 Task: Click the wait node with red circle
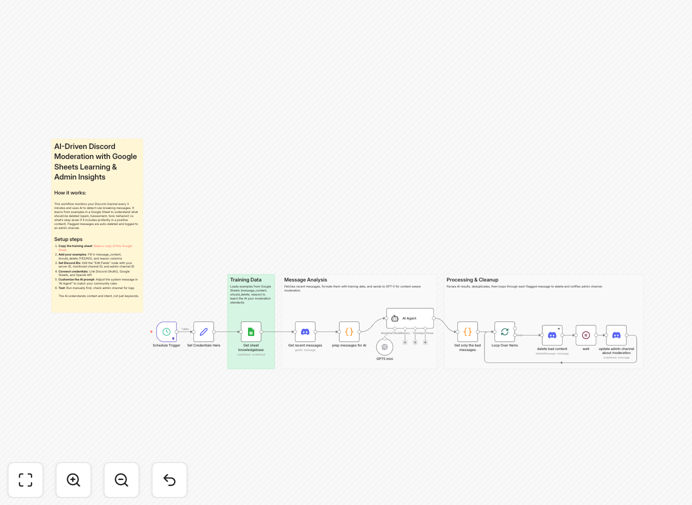point(586,335)
